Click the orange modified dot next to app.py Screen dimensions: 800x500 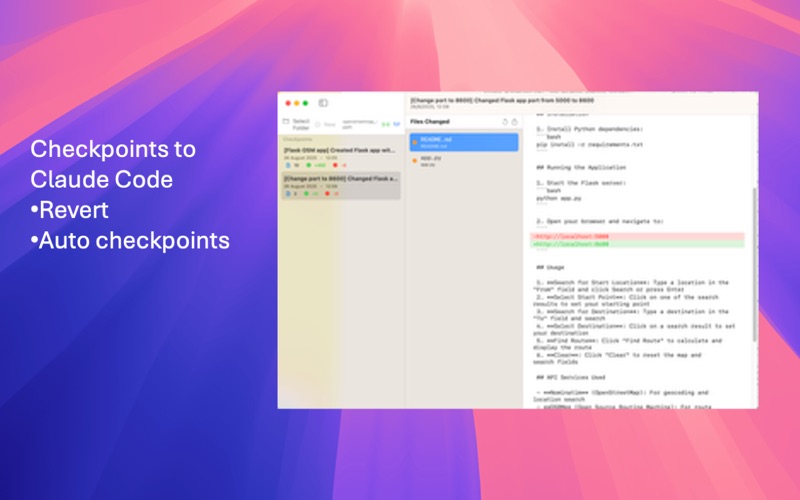(x=415, y=161)
